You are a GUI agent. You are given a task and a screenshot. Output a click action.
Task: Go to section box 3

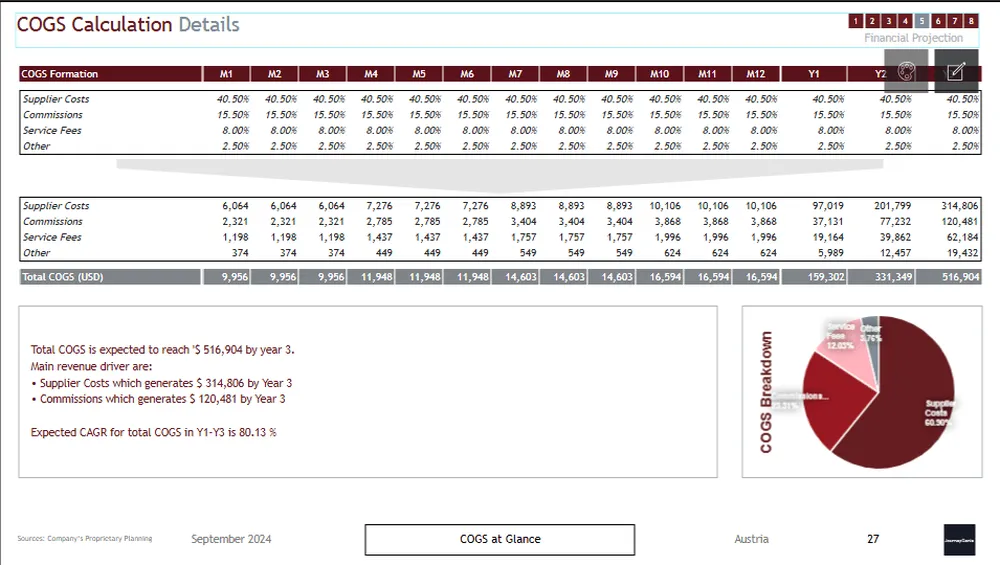(x=888, y=21)
